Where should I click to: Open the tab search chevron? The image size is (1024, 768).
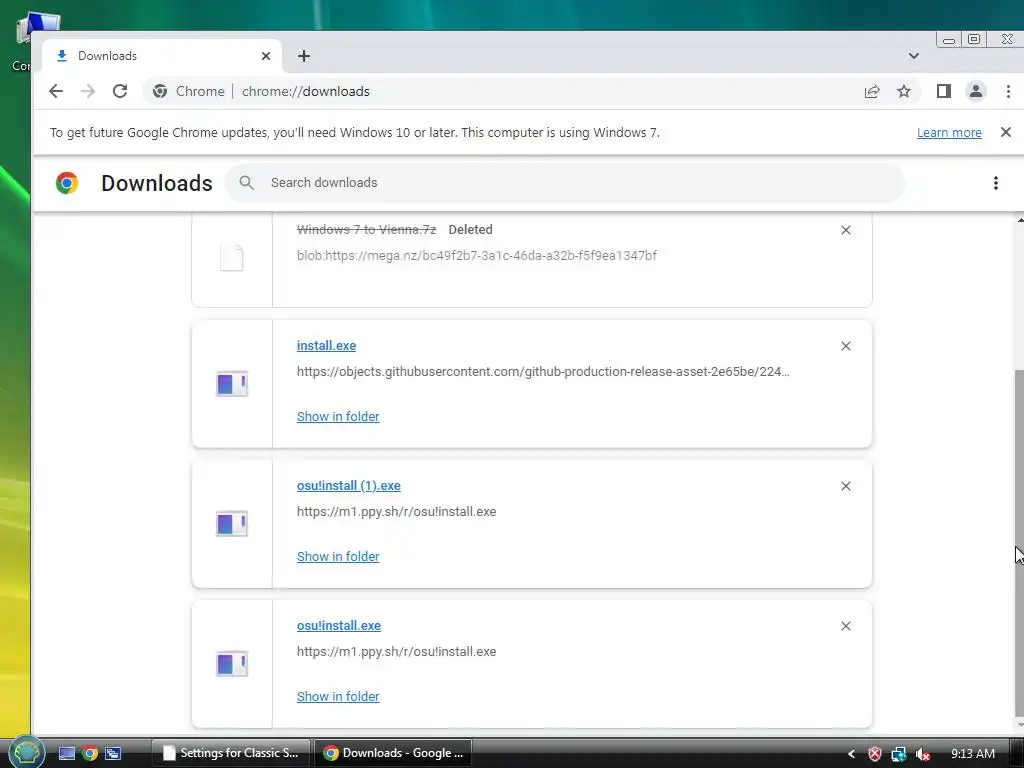click(914, 56)
